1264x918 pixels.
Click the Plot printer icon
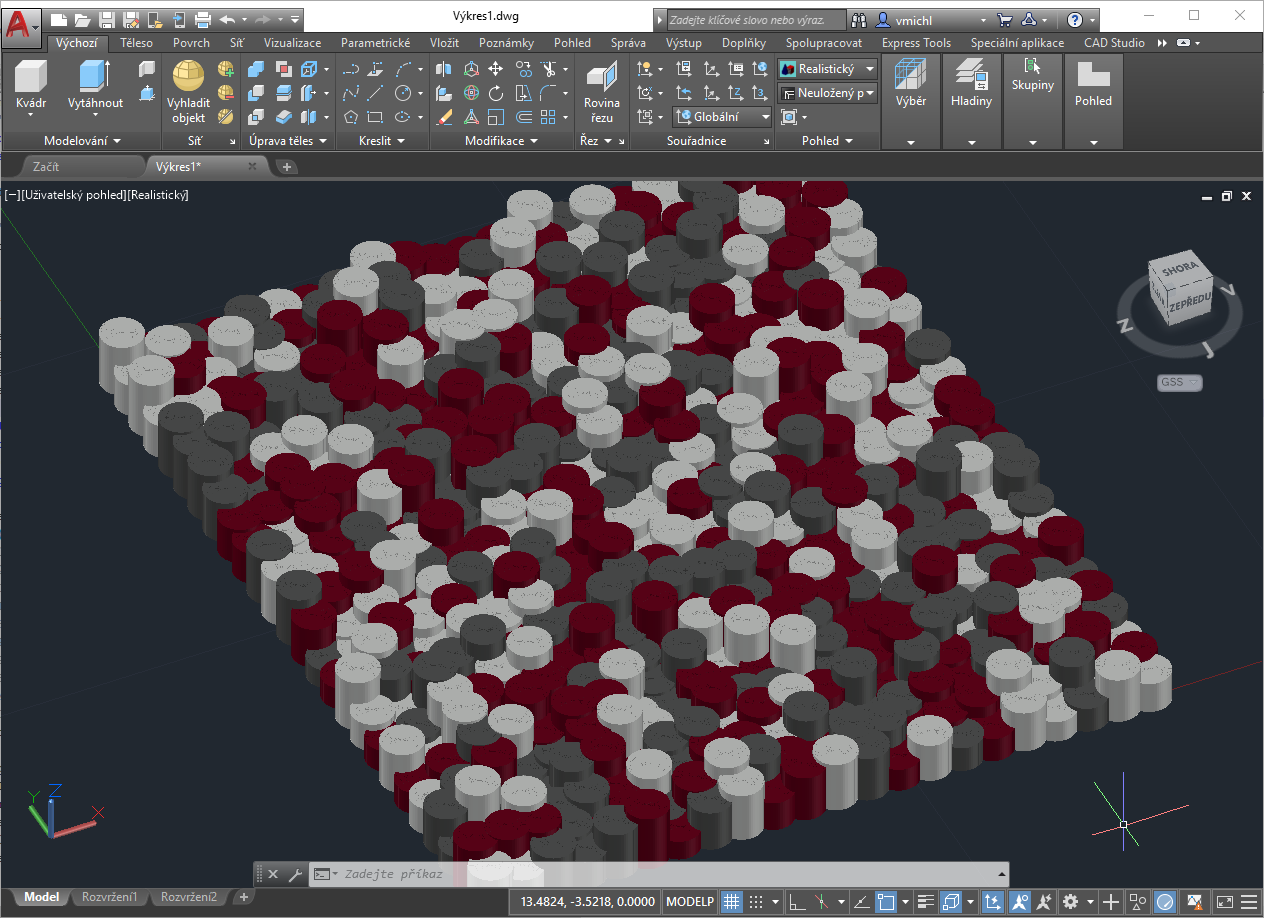pyautogui.click(x=203, y=19)
